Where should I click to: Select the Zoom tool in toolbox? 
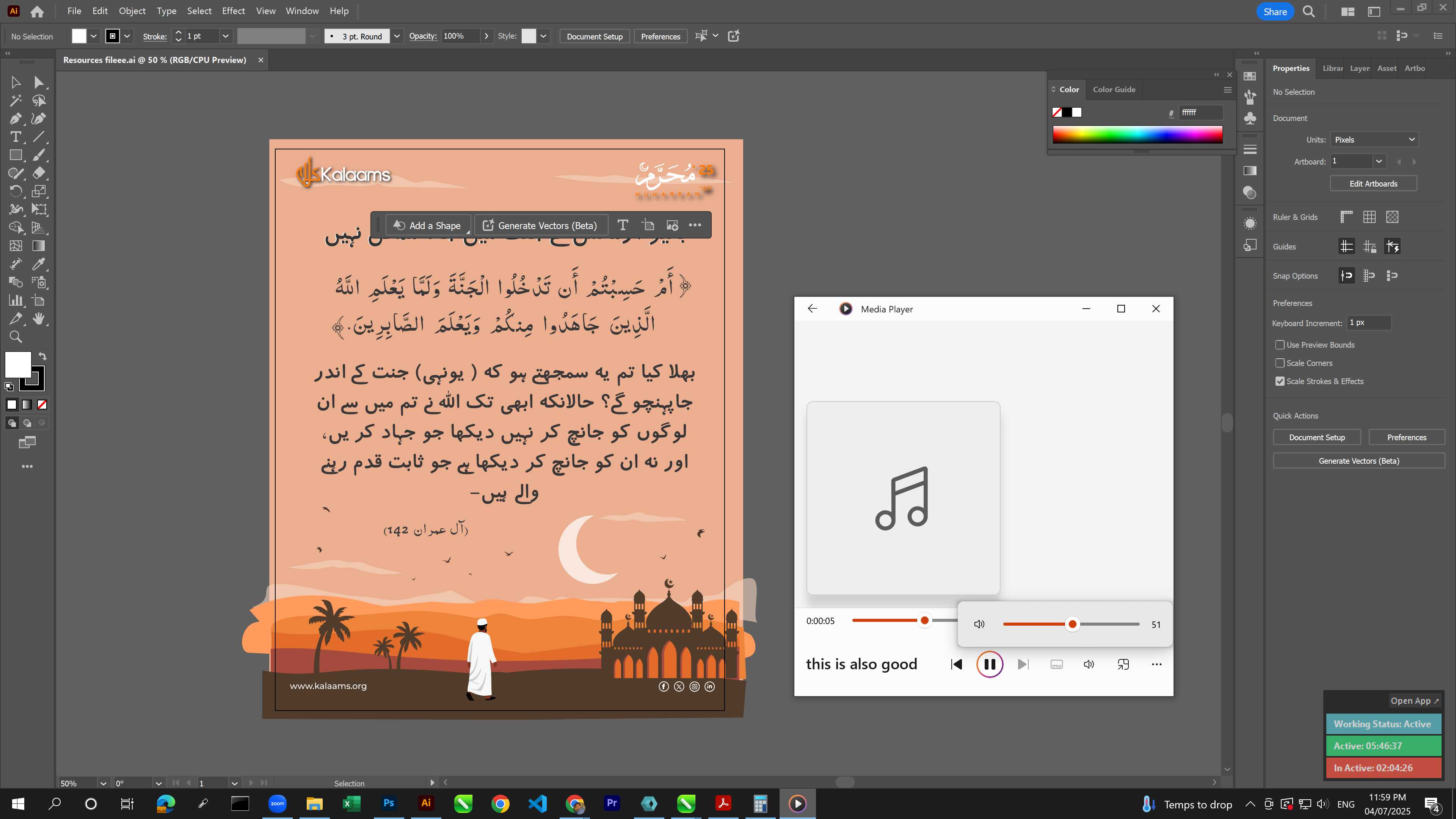tap(16, 337)
